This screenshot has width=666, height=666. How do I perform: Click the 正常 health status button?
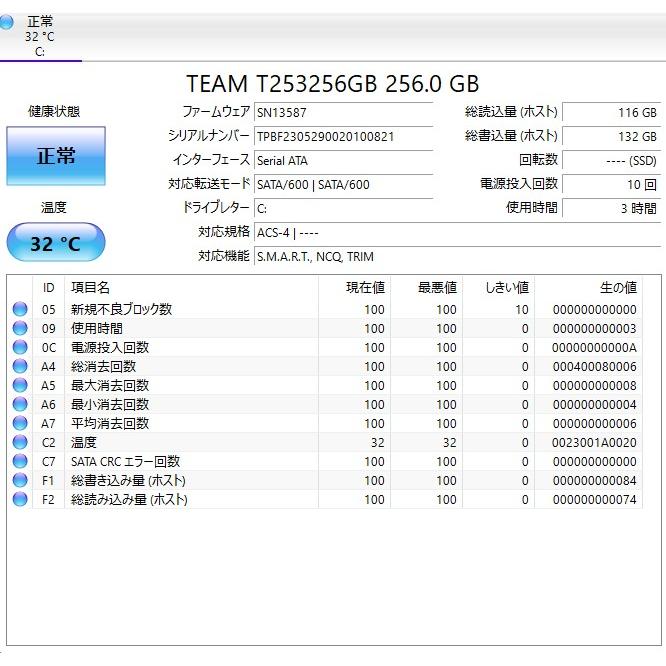[56, 156]
